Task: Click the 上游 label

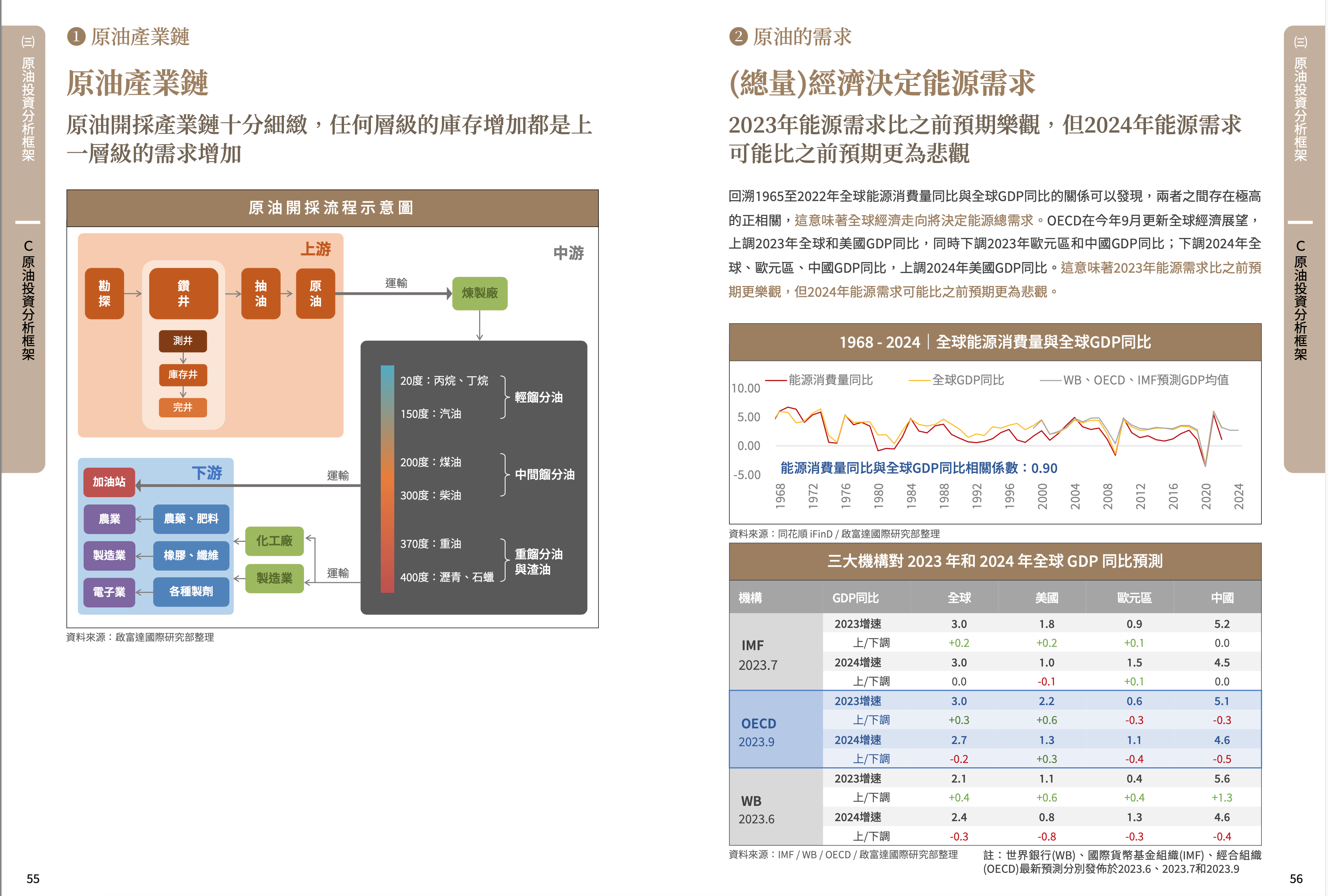Action: tap(316, 249)
